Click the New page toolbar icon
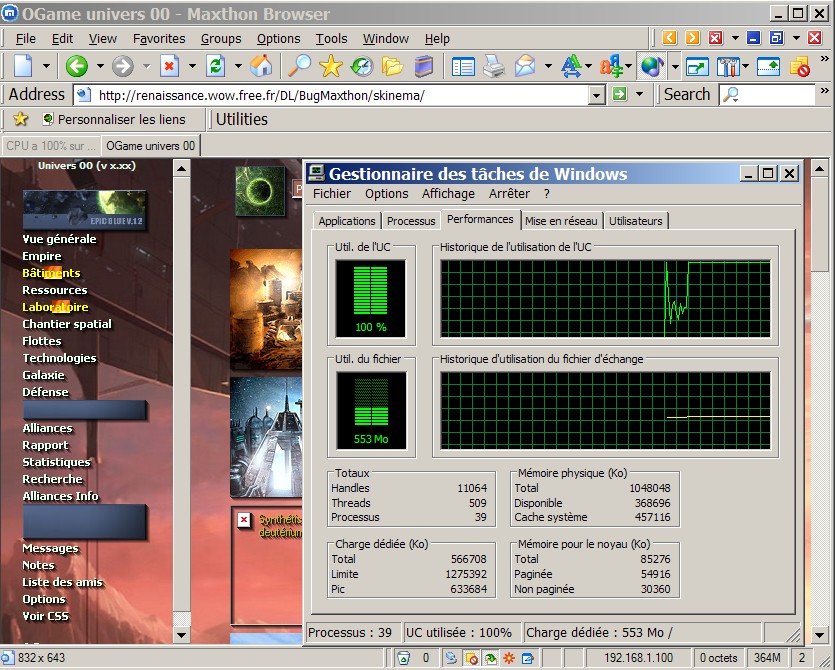 24,67
